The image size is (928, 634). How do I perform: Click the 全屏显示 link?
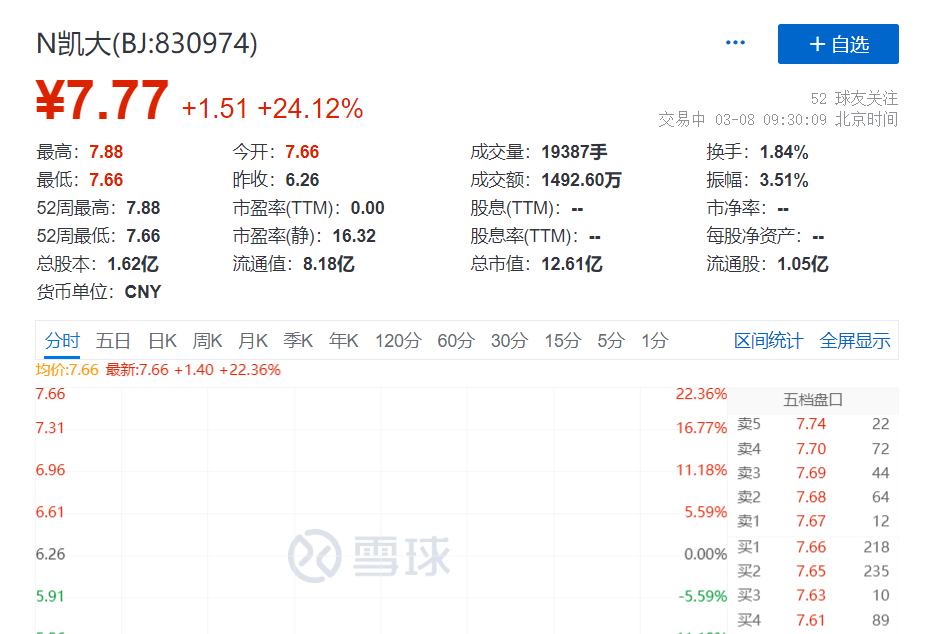[855, 341]
